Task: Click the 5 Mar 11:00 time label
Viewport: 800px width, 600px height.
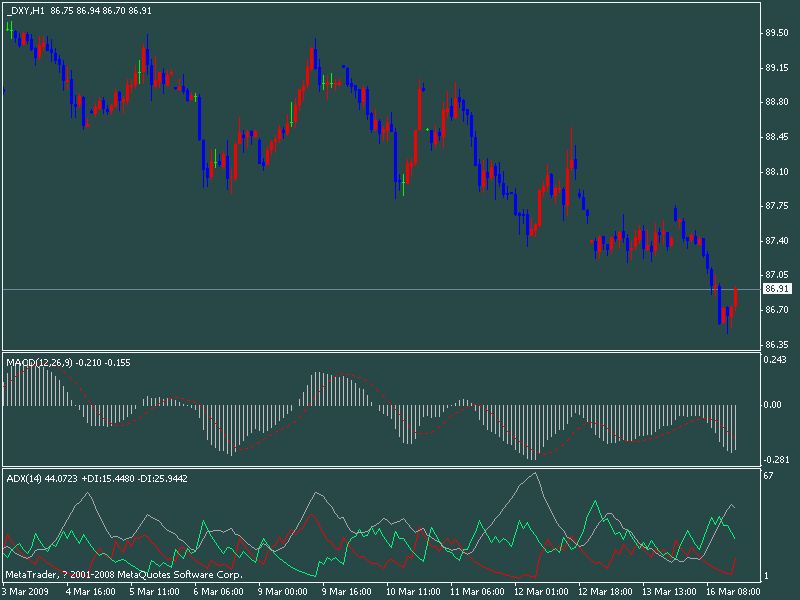Action: point(155,592)
